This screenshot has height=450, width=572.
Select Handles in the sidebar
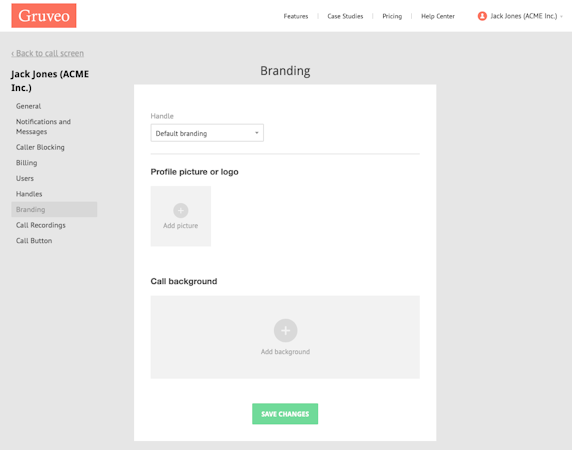click(x=29, y=194)
